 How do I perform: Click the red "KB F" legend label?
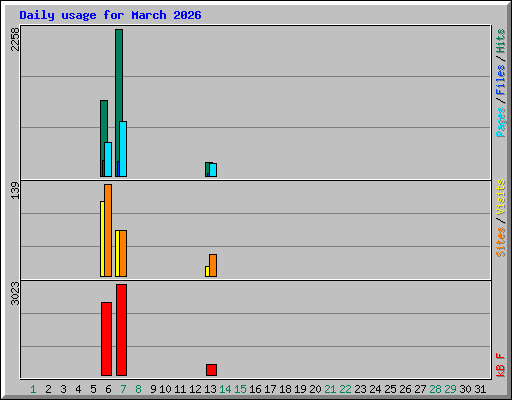click(500, 365)
